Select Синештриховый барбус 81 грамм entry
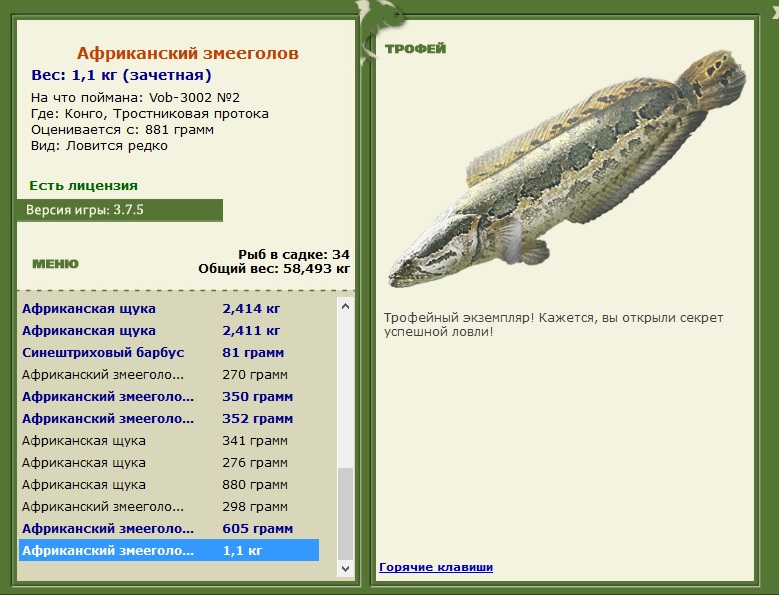 169,353
